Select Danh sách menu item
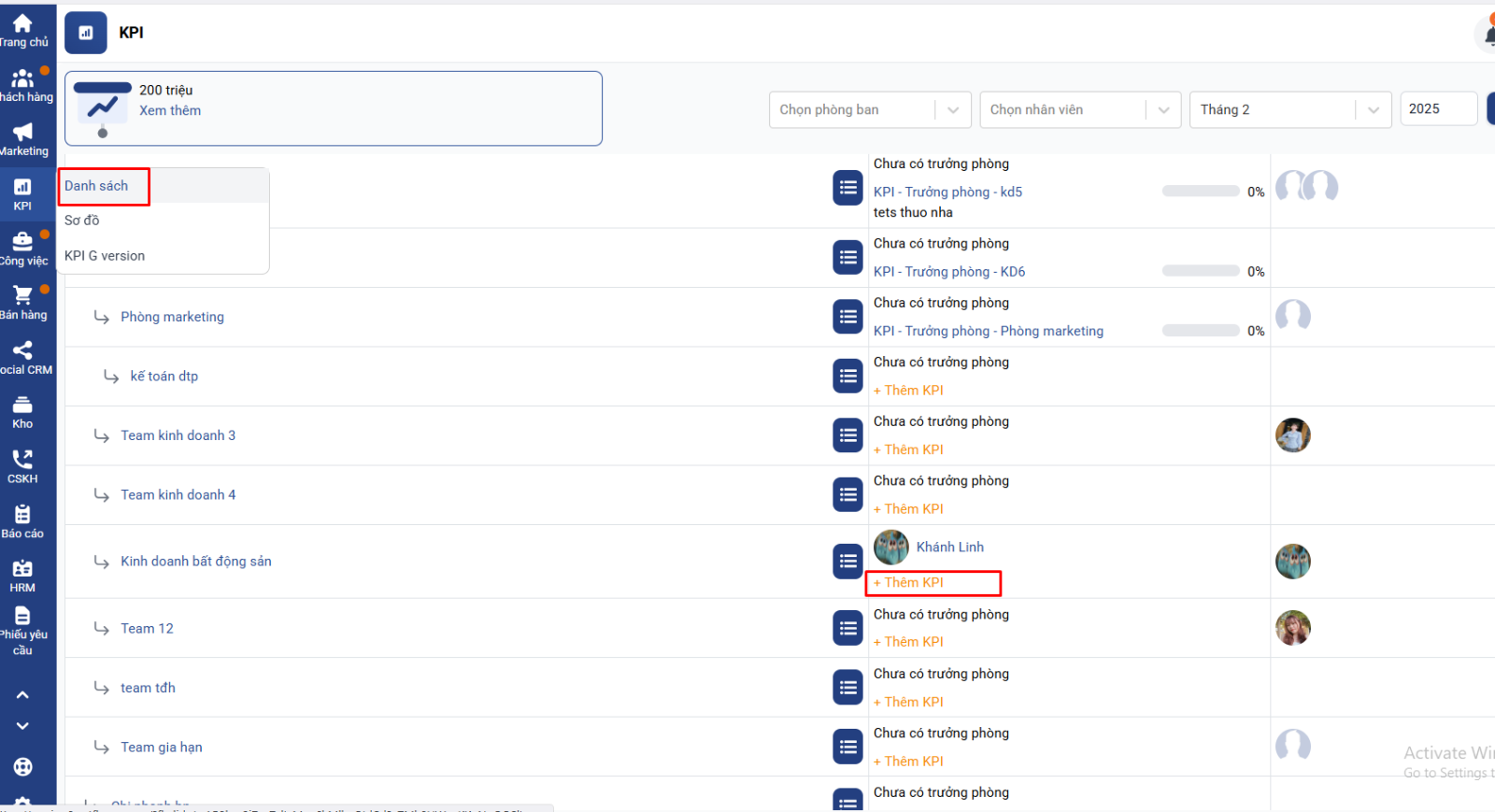 (x=96, y=186)
